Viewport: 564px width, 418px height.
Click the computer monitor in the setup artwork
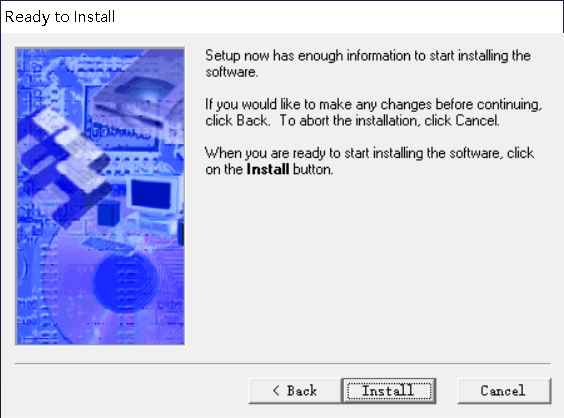coord(153,196)
